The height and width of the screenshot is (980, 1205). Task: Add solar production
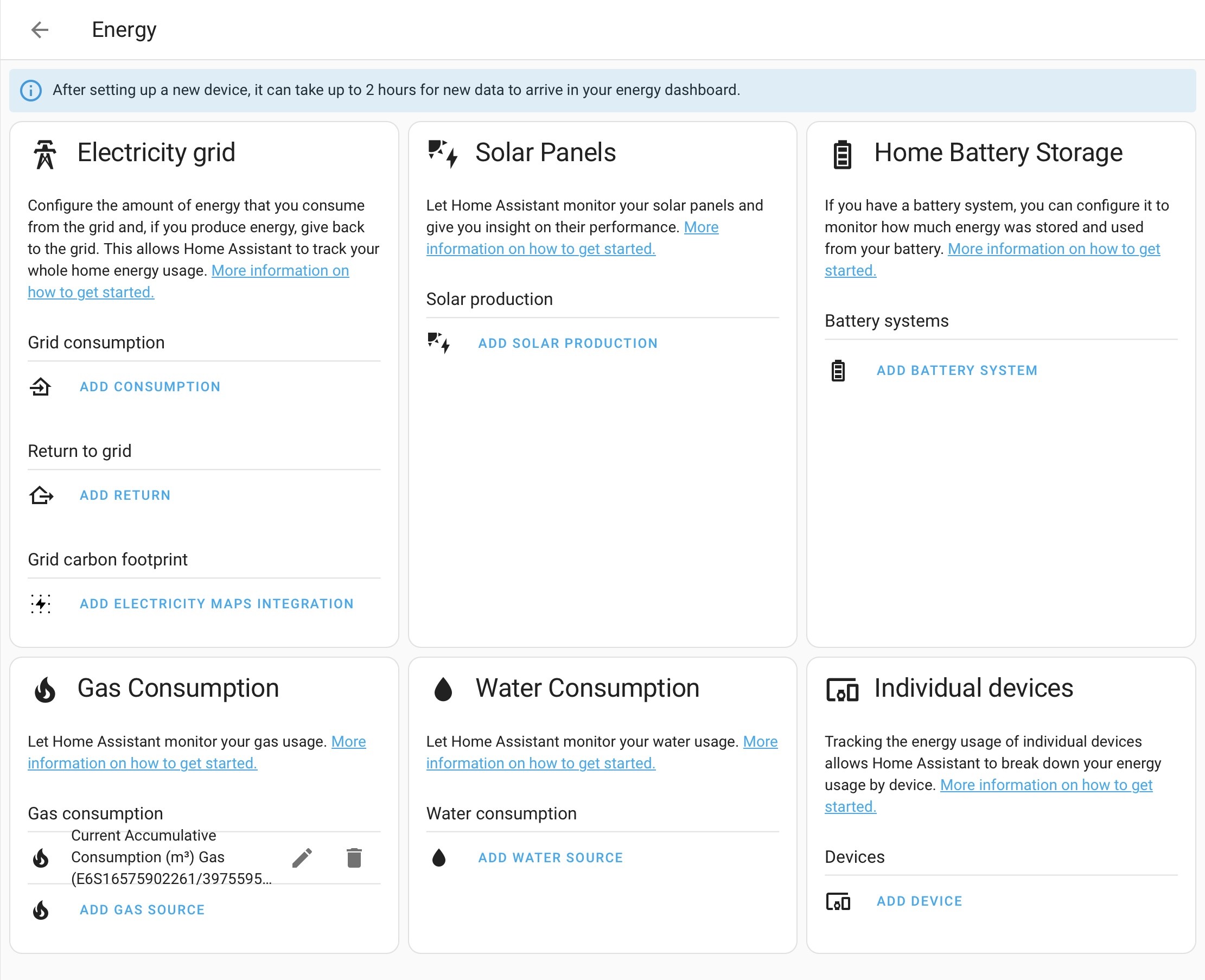click(x=568, y=343)
